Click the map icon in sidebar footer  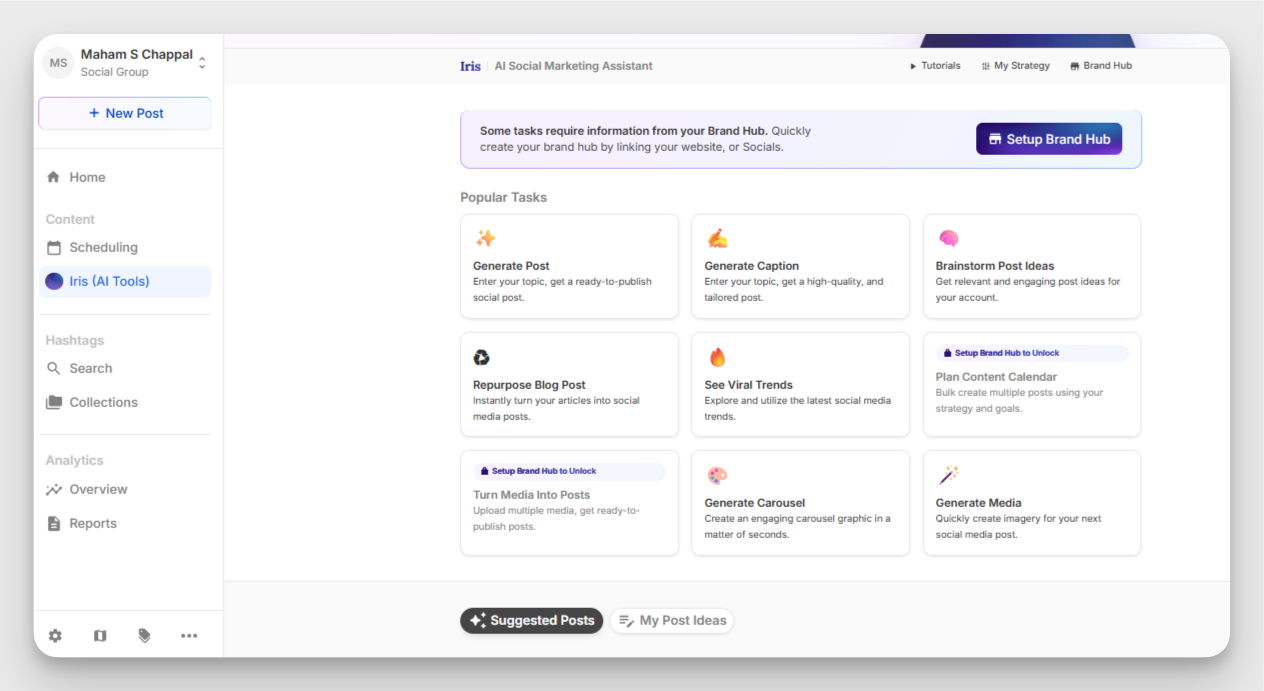[x=100, y=635]
